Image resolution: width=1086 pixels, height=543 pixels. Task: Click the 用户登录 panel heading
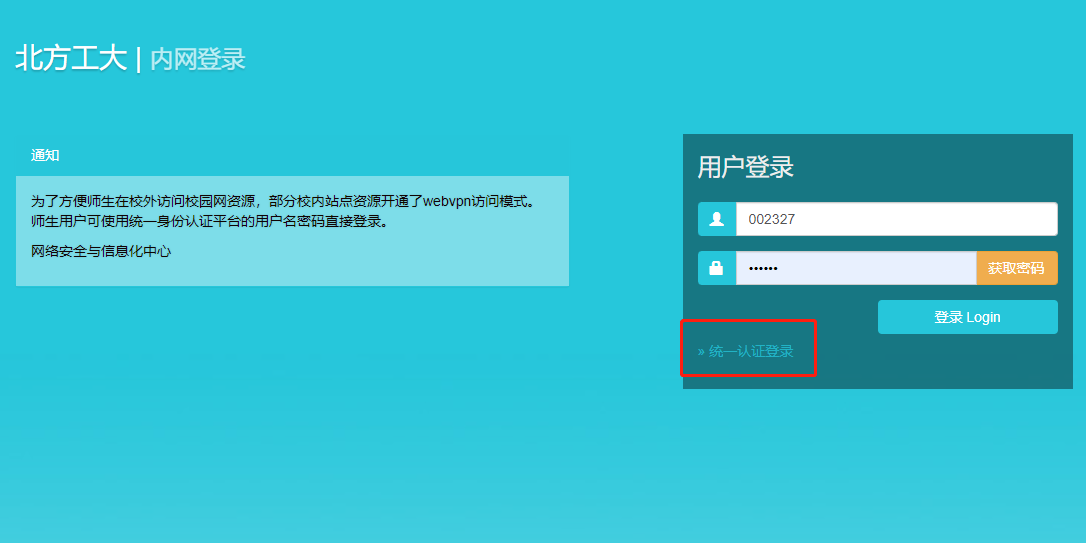[x=745, y=167]
